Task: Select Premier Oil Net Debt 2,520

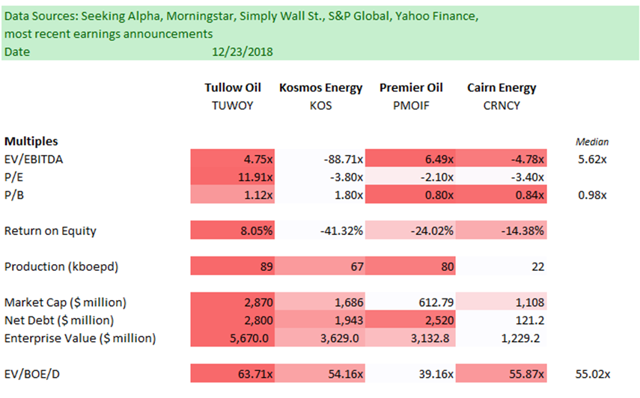Action: [410, 320]
